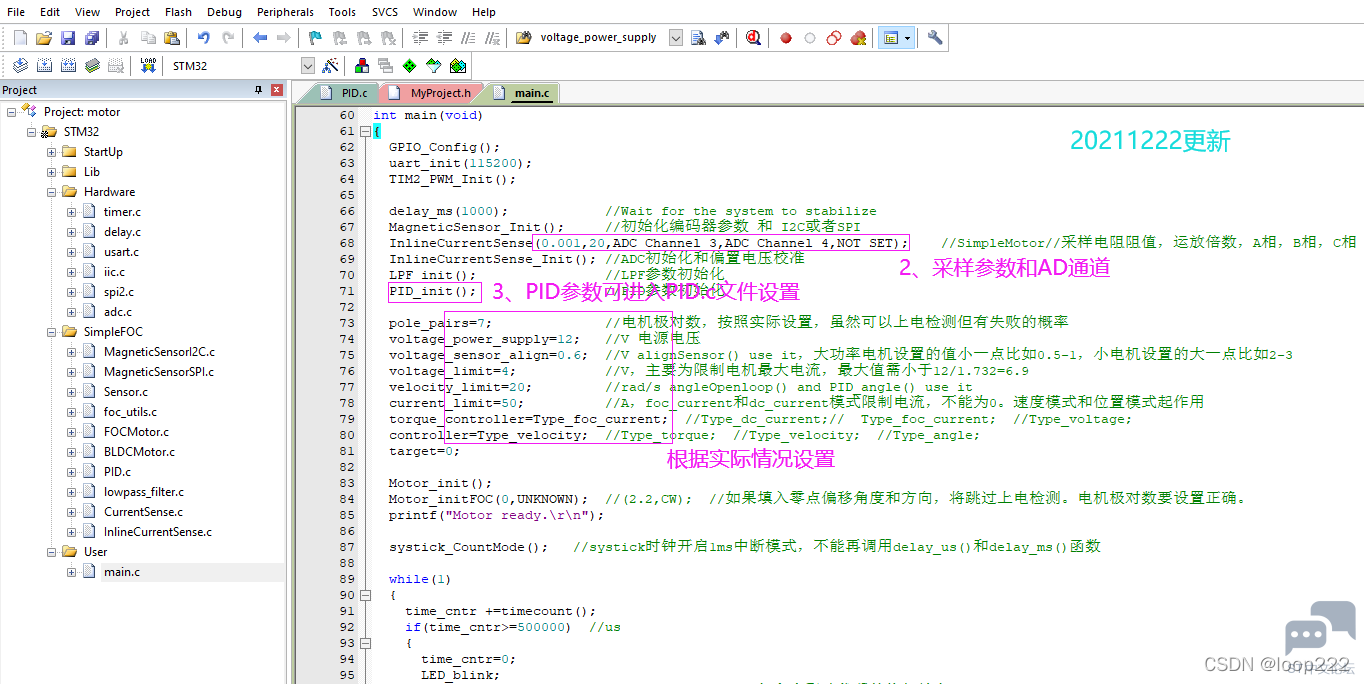The image size is (1364, 684).
Task: Toggle auto-hide pin on Project panel
Action: tap(260, 90)
